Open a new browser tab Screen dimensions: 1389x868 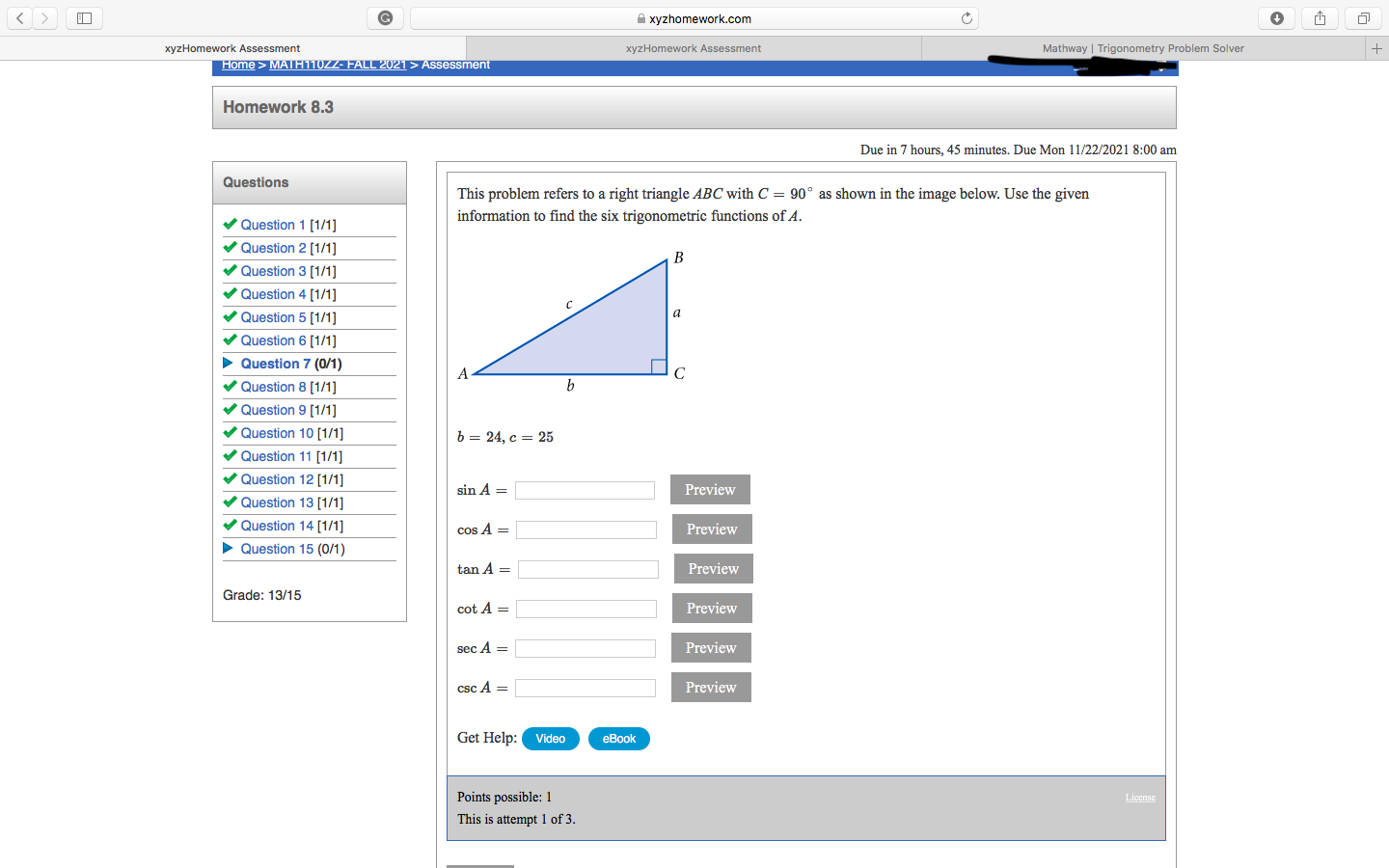pos(1376,48)
